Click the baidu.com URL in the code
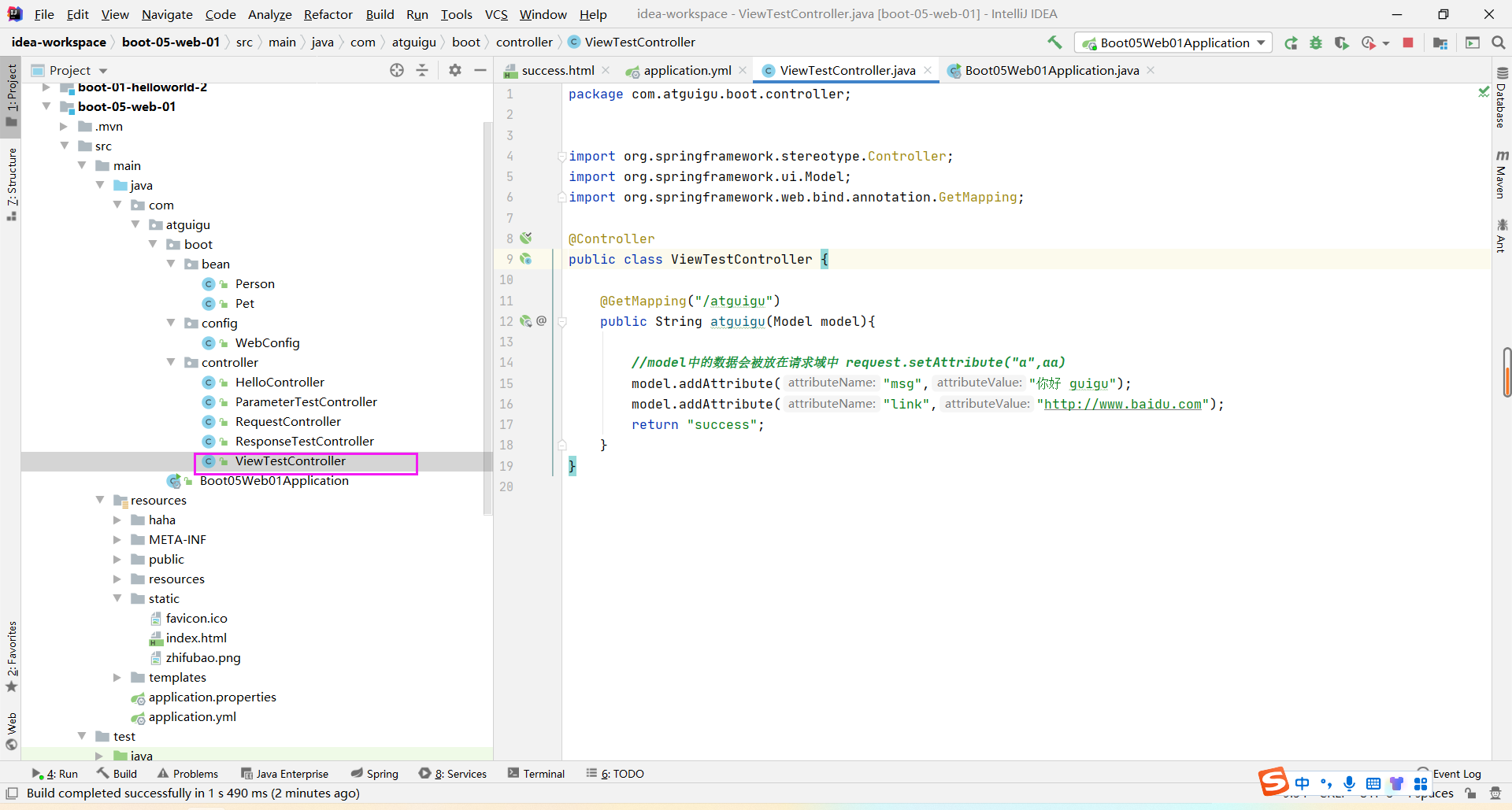The height and width of the screenshot is (810, 1512). (1122, 404)
